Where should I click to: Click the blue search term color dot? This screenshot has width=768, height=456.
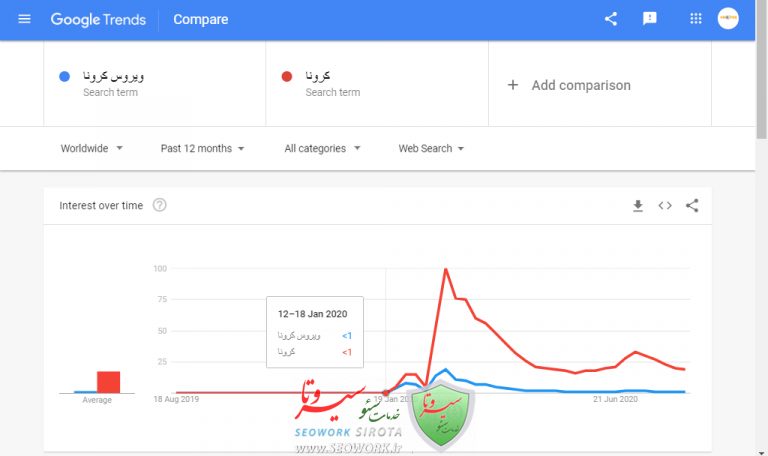click(x=65, y=76)
